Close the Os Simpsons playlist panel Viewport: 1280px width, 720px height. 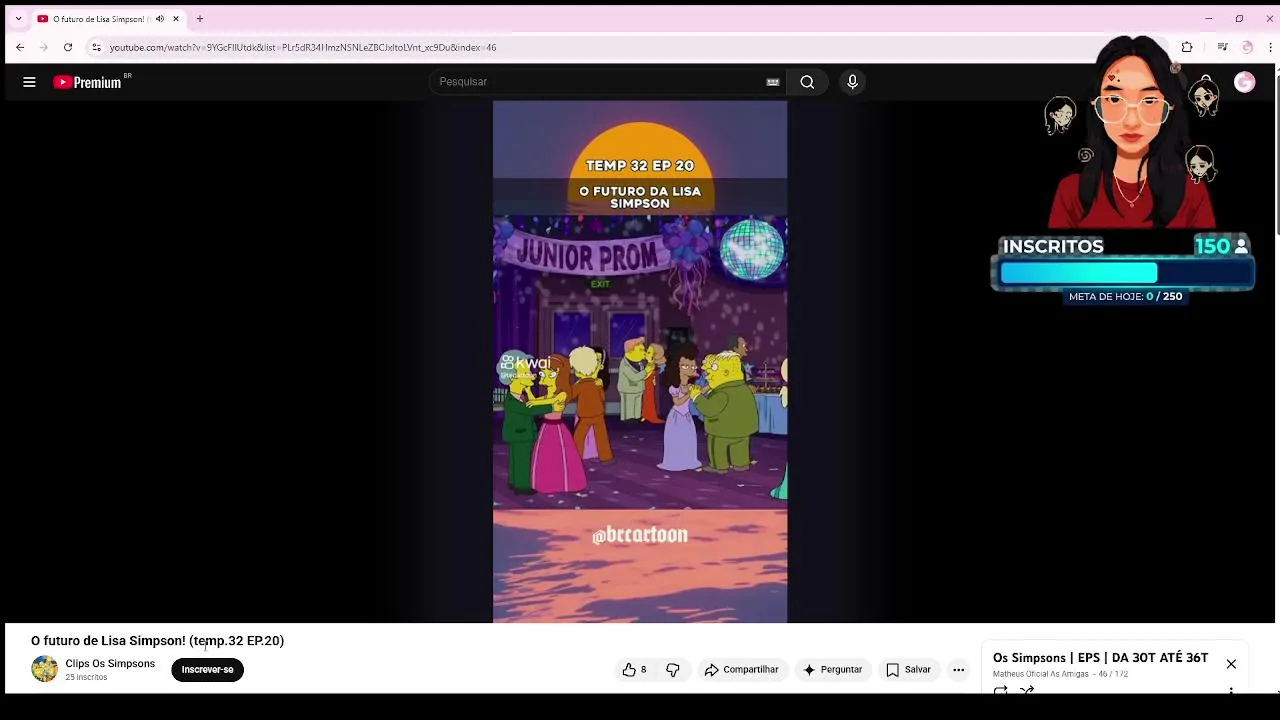pyautogui.click(x=1231, y=664)
